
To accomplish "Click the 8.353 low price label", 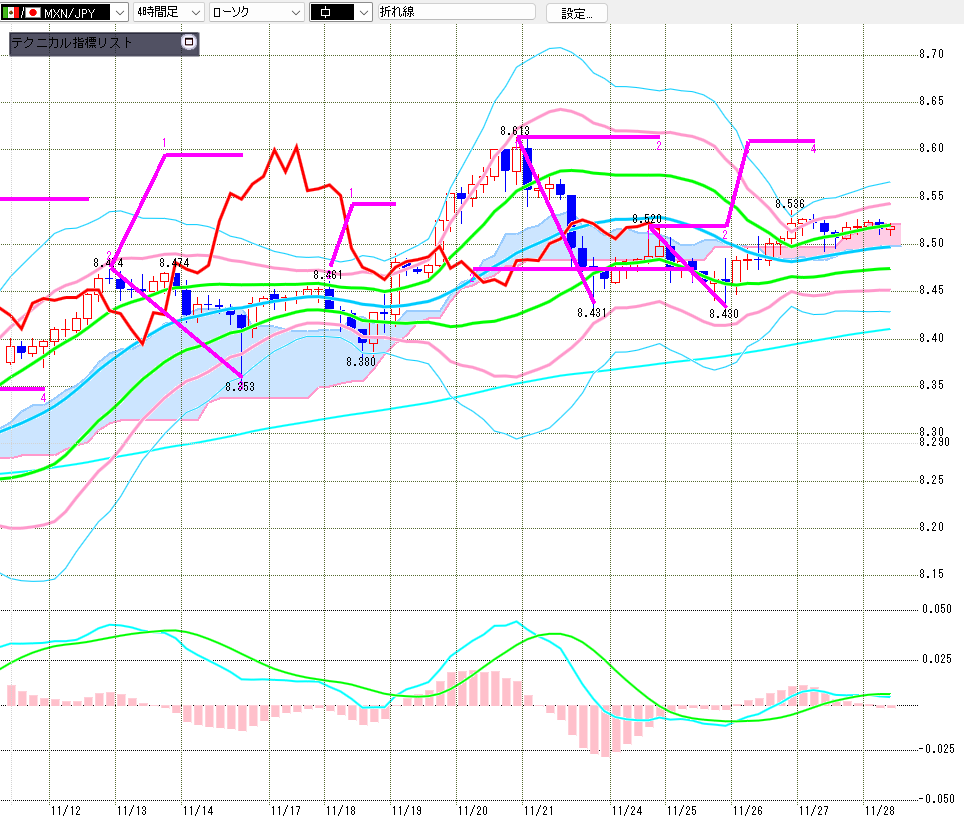I will click(x=241, y=385).
